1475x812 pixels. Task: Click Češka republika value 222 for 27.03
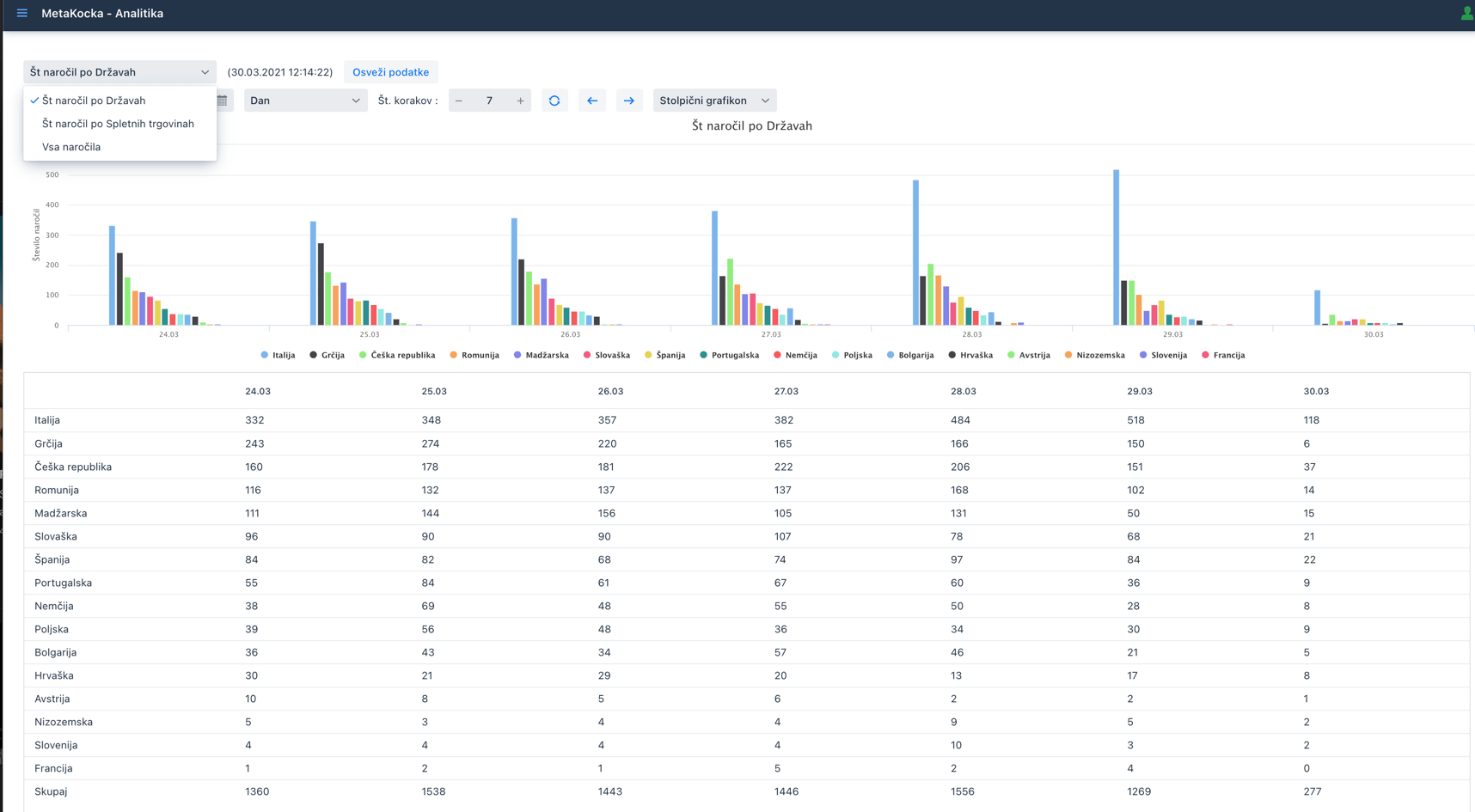pos(784,467)
